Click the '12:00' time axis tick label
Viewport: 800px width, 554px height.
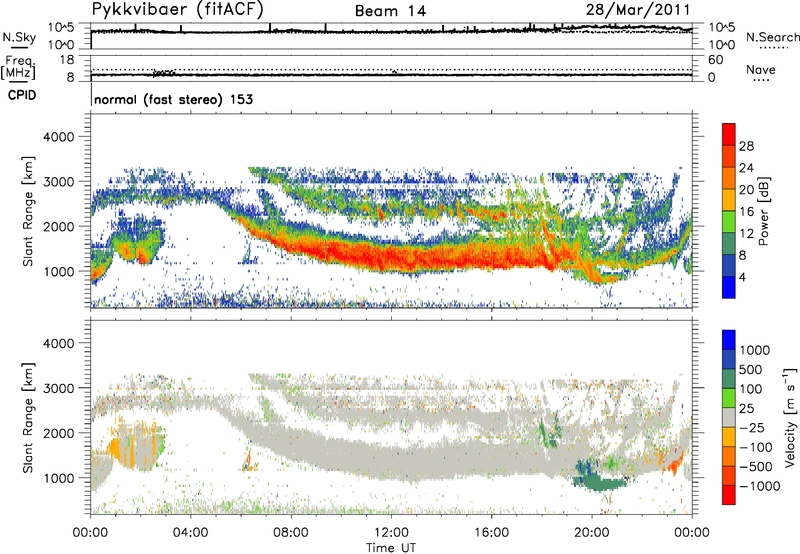coord(391,532)
